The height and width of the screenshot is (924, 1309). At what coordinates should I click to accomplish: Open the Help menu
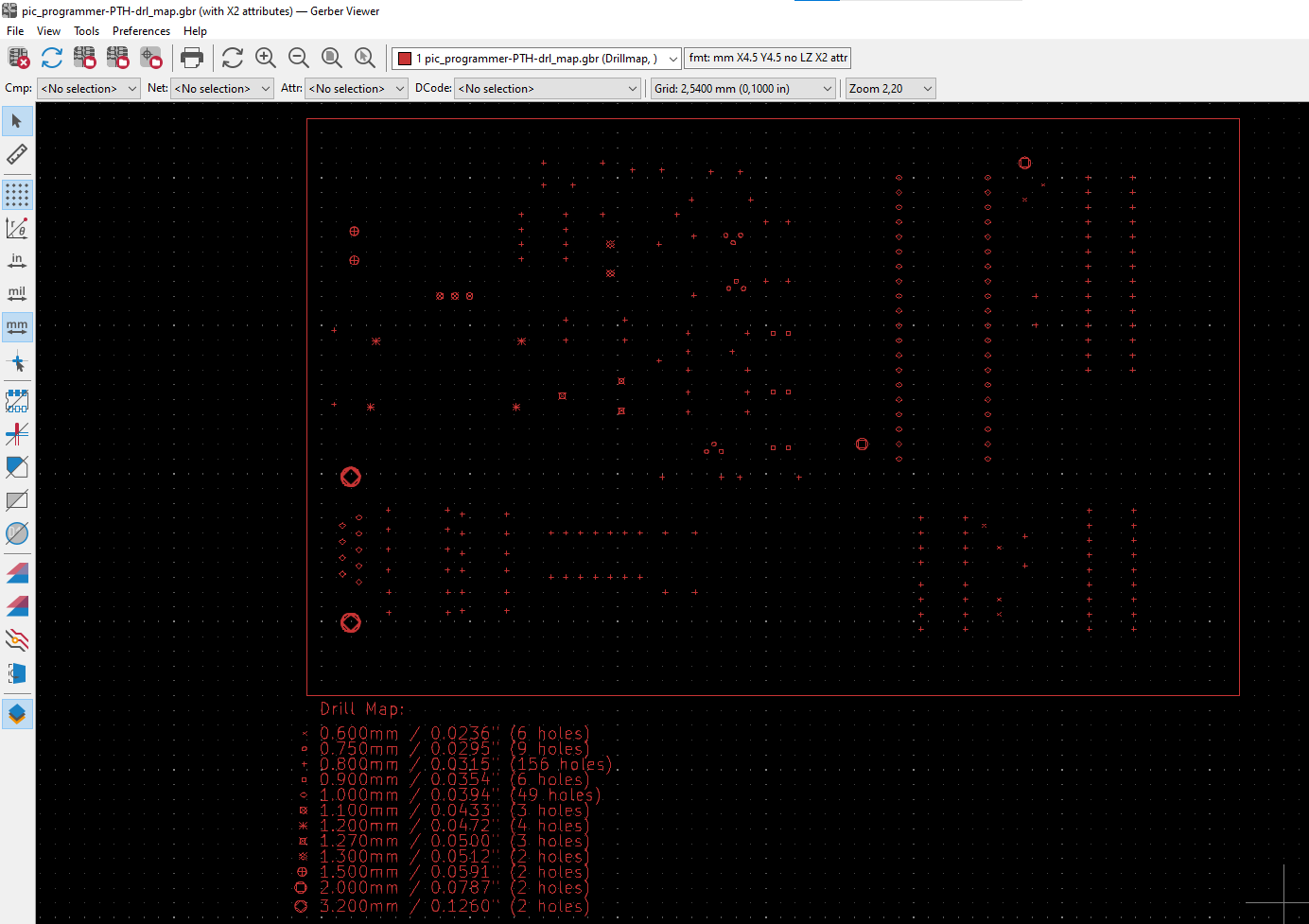click(195, 31)
